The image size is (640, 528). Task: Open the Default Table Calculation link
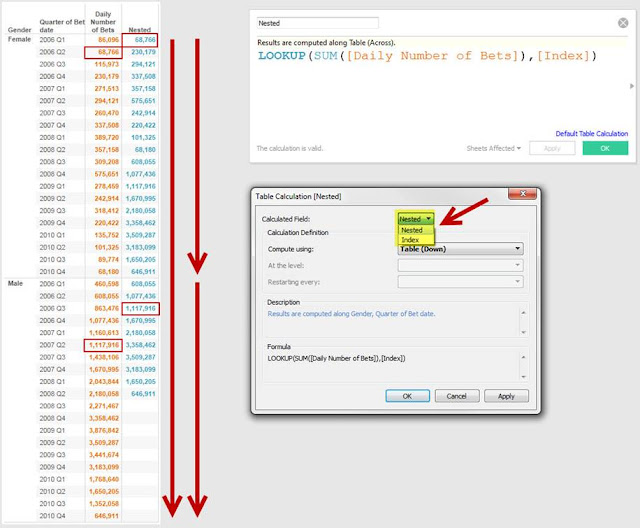(x=591, y=133)
